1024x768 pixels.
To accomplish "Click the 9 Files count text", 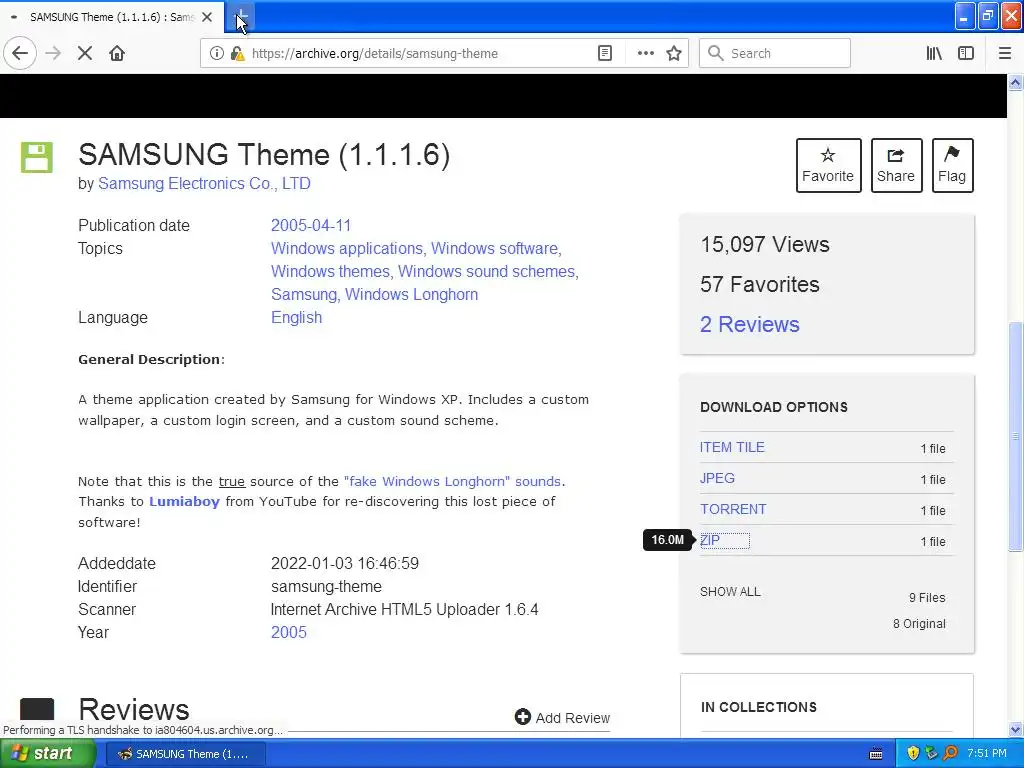I will 927,598.
